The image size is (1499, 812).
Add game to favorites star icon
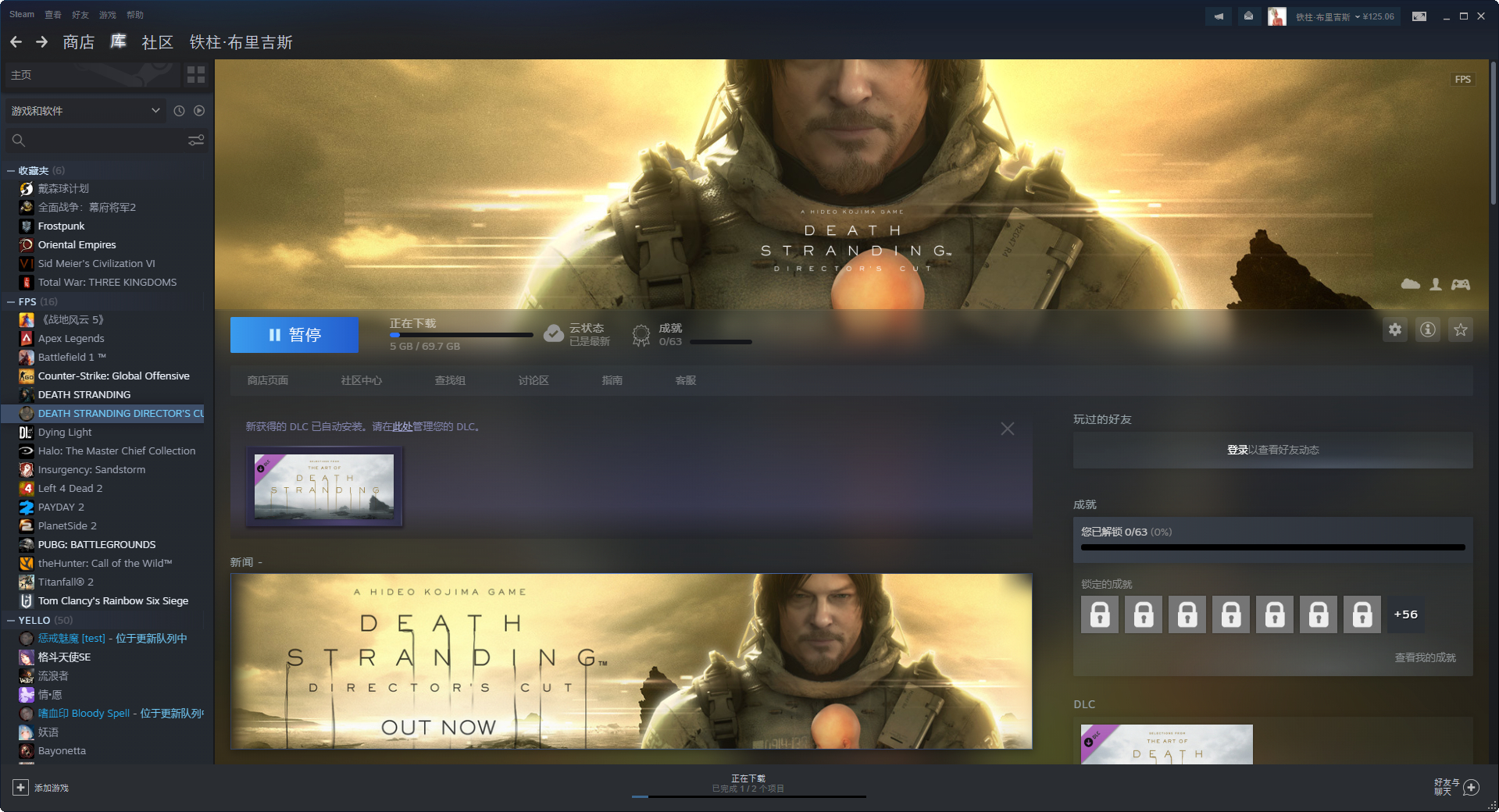click(1461, 329)
